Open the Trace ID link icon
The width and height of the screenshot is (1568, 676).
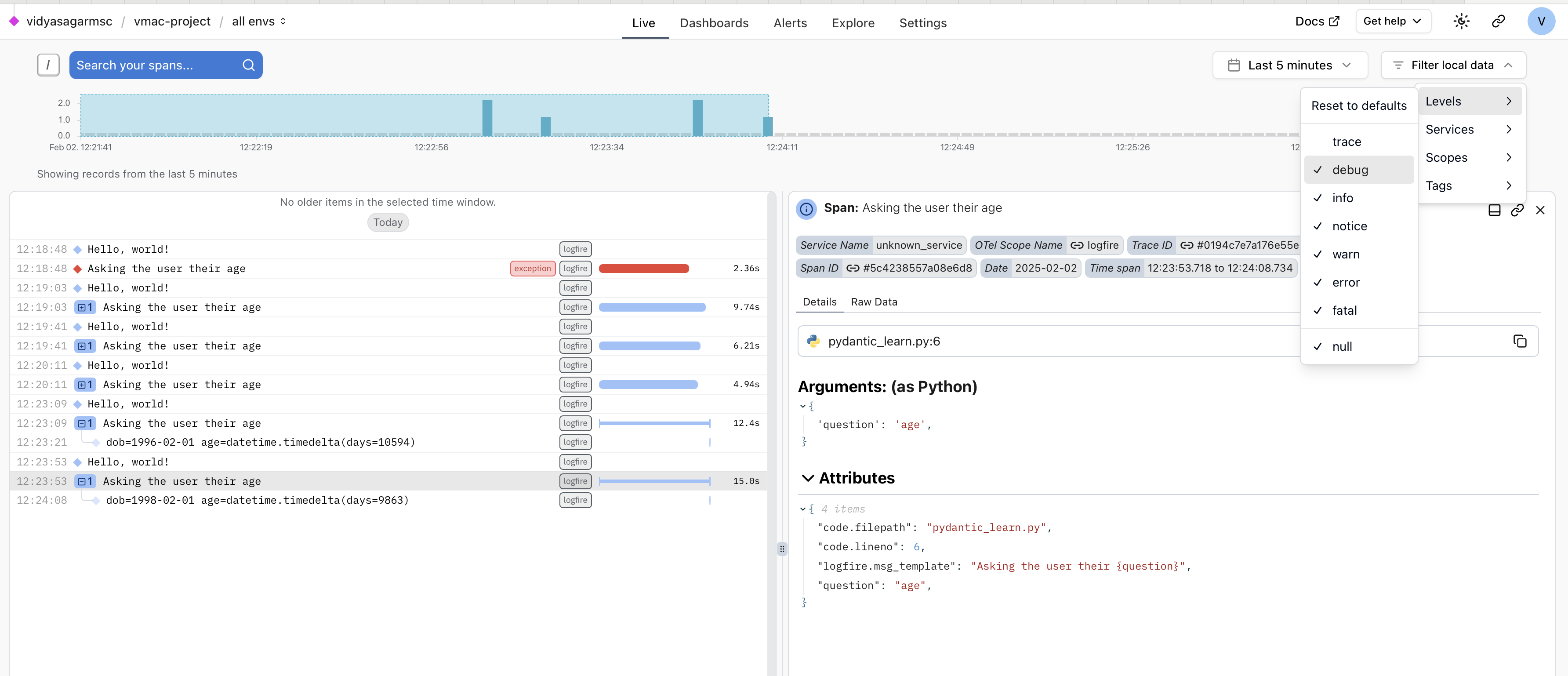[x=1187, y=245]
